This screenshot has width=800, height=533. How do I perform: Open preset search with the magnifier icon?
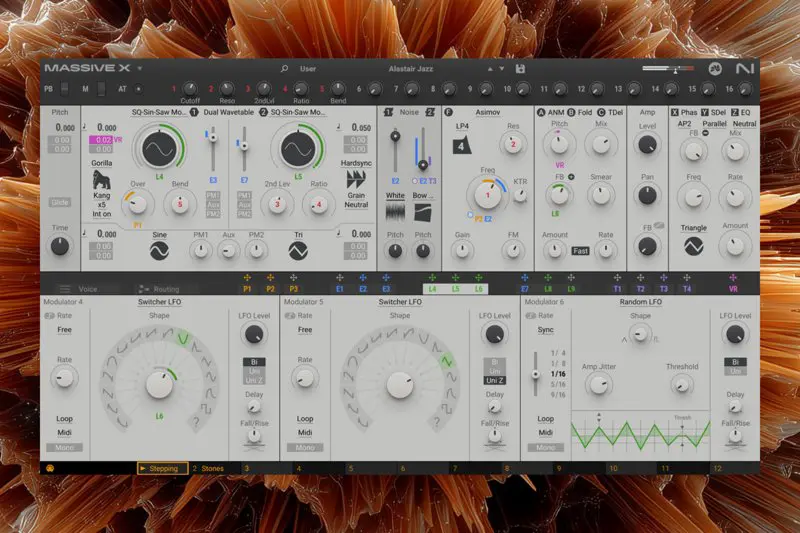pos(285,70)
